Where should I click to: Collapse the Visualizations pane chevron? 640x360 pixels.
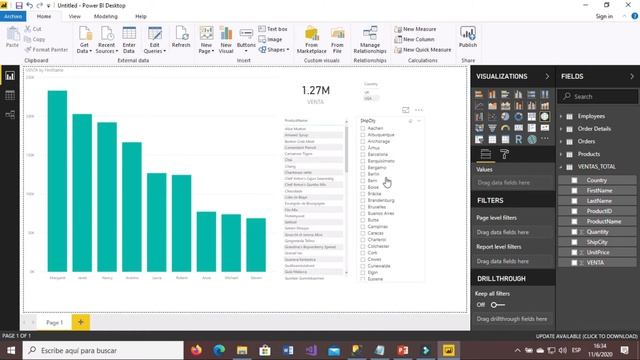point(547,76)
